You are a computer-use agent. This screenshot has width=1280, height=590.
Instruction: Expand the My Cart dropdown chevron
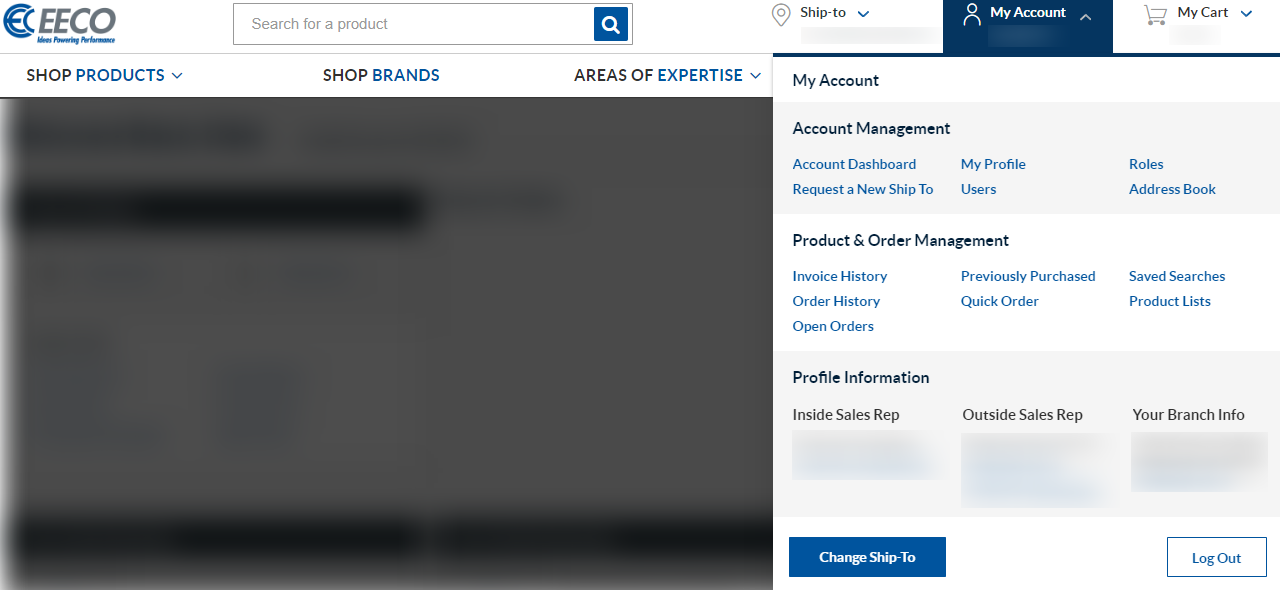tap(1246, 14)
